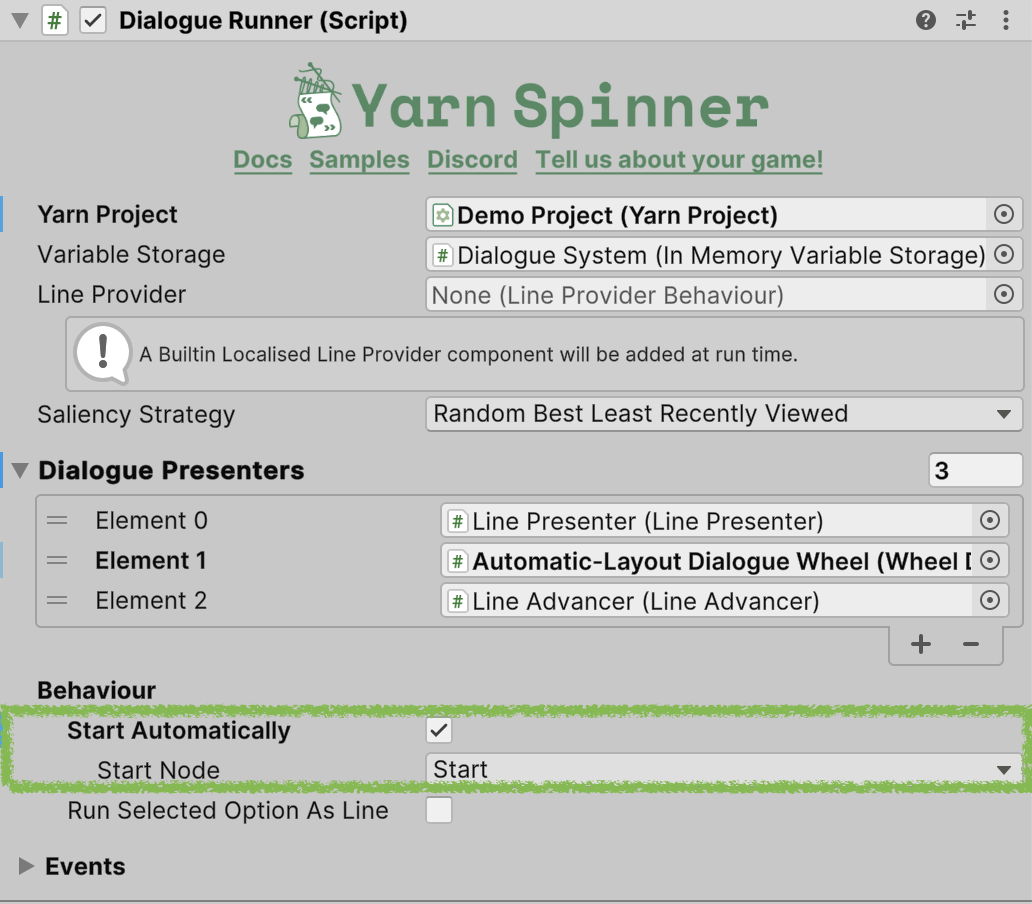Open the Saliency Strategy dropdown
Image resolution: width=1032 pixels, height=904 pixels.
[x=724, y=414]
